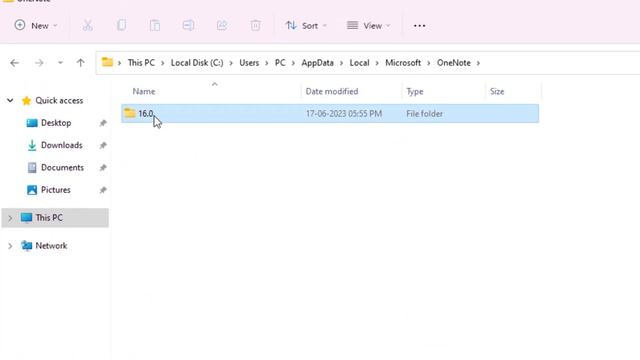Sort by Date modified column

(332, 91)
